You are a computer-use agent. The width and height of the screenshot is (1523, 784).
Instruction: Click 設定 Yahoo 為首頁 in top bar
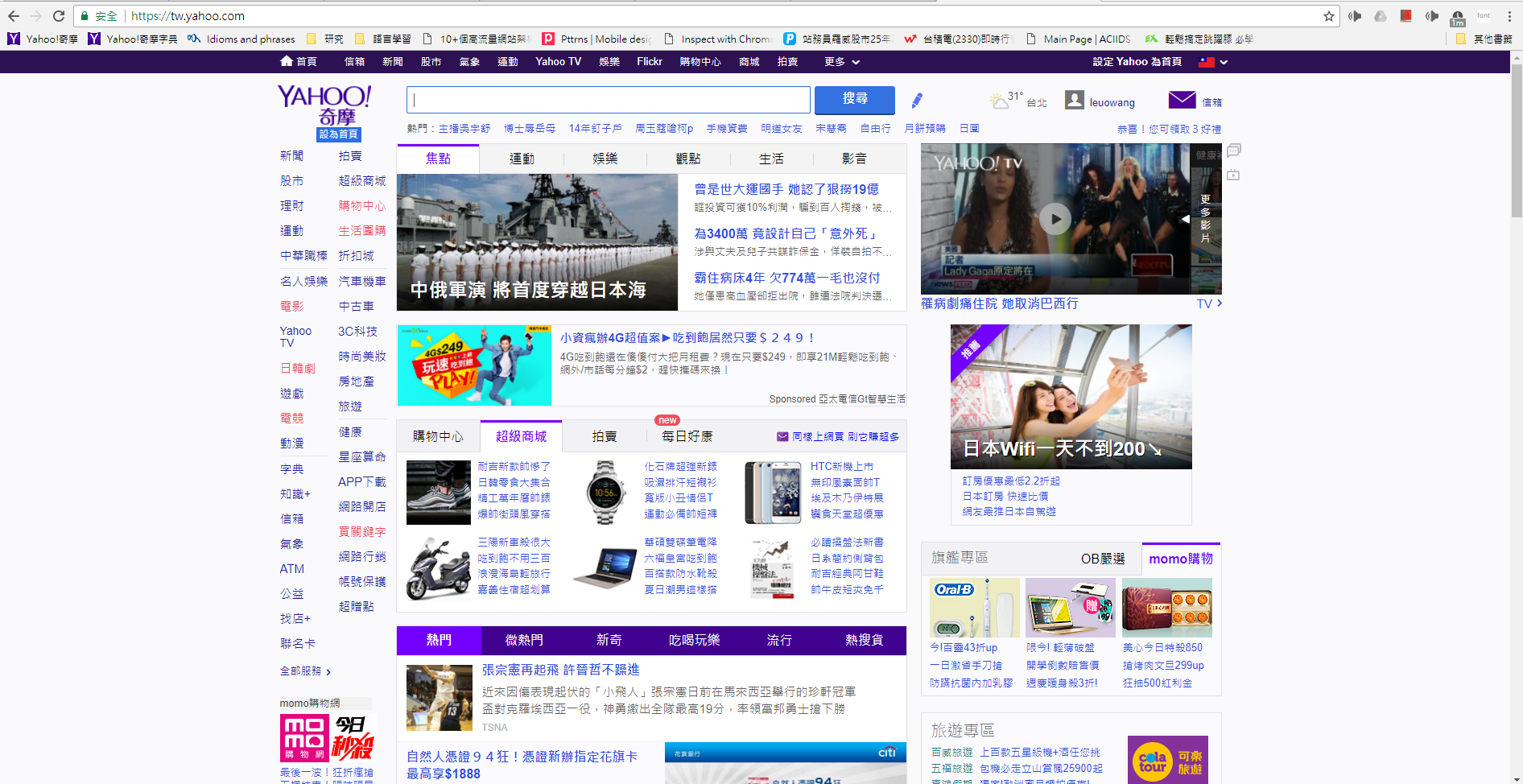pos(1137,62)
